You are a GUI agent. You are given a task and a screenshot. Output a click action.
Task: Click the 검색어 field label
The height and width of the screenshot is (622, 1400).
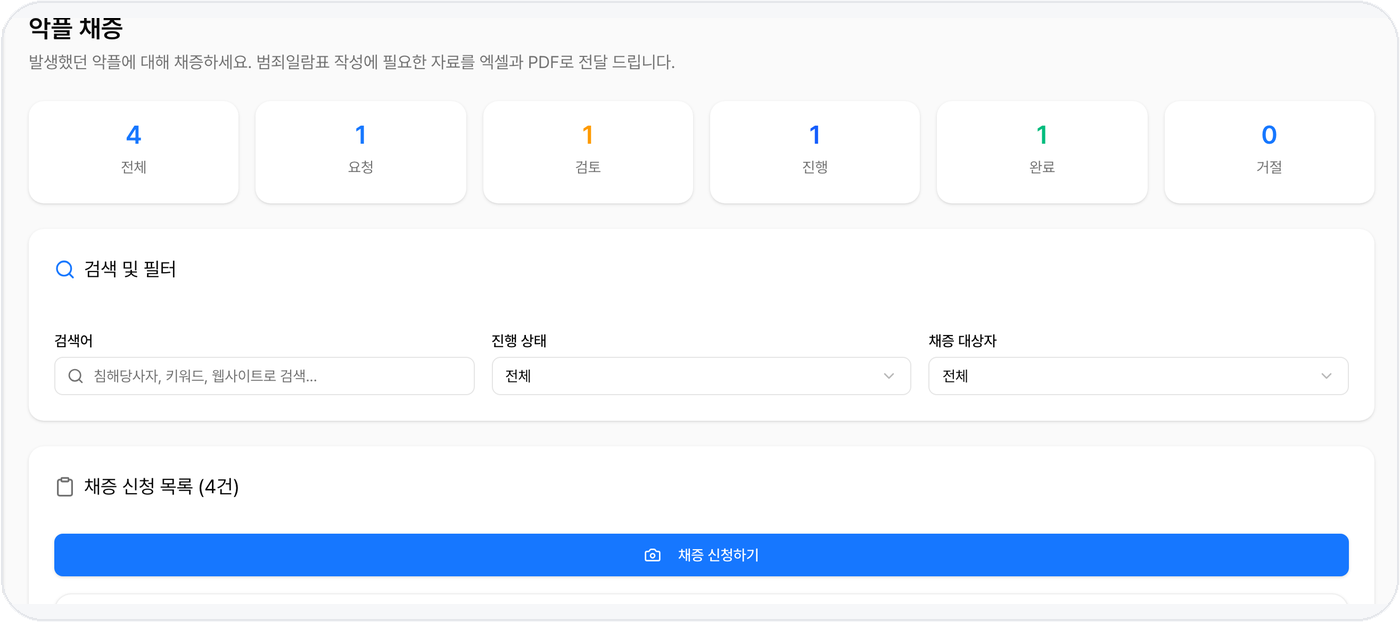(x=74, y=341)
